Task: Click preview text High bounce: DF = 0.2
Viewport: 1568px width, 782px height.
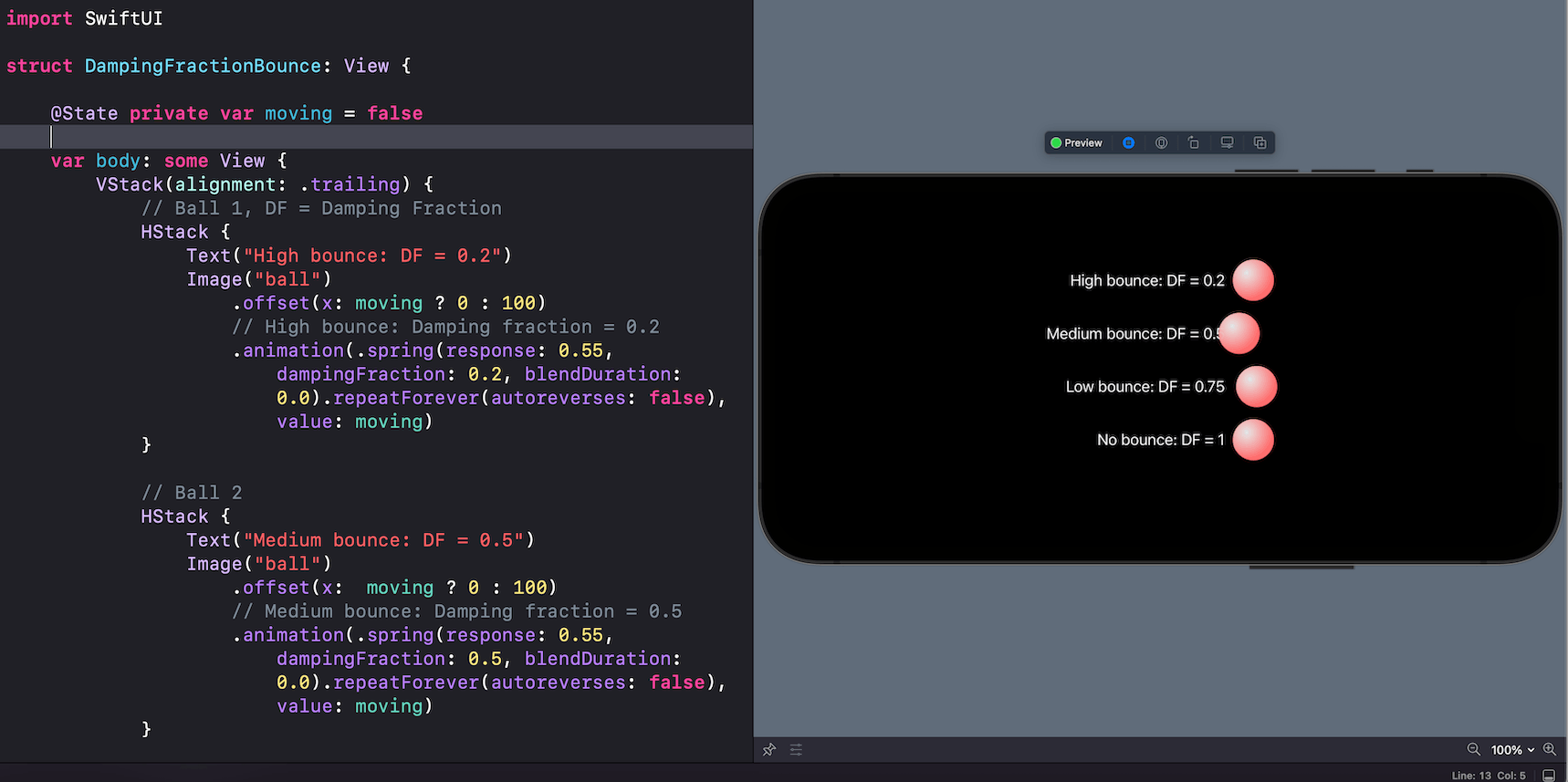Action: coord(1147,280)
